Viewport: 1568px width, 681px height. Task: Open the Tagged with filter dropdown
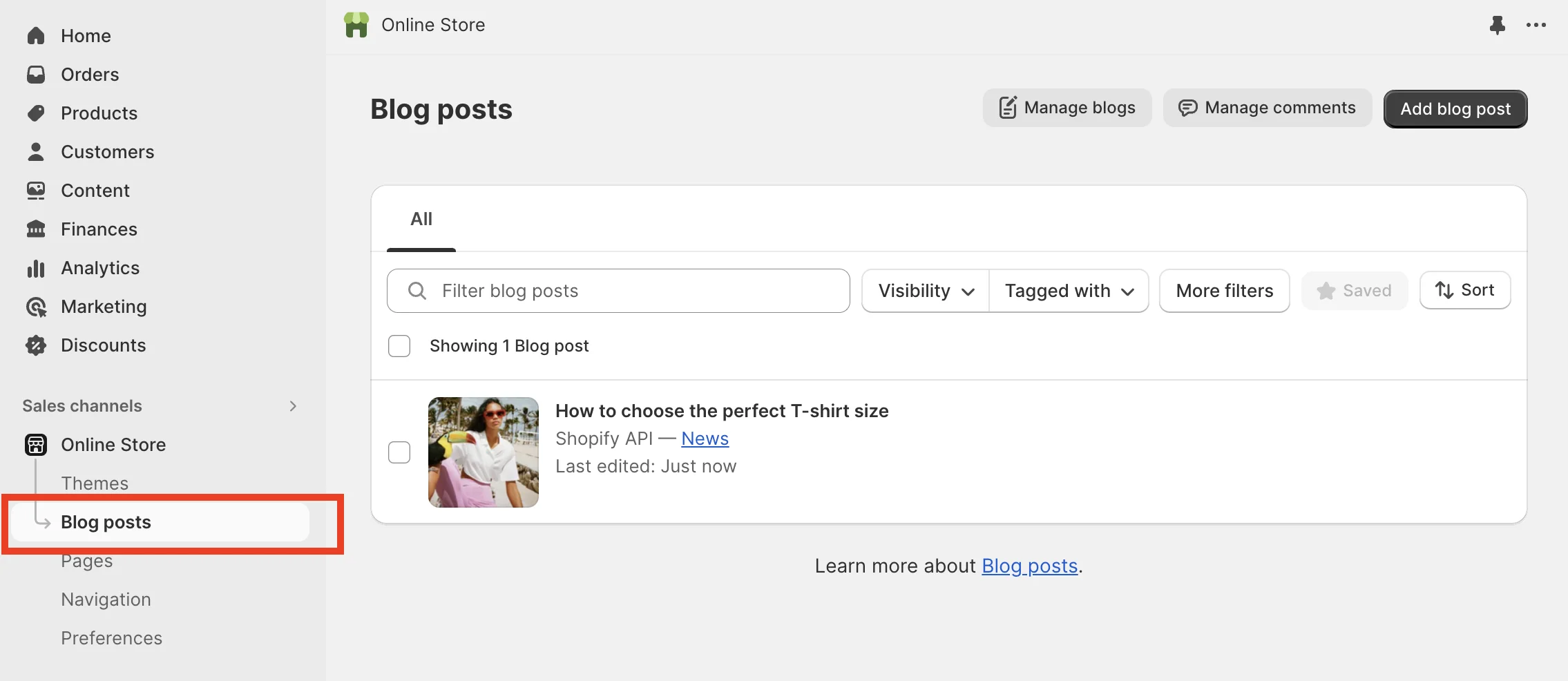[1069, 291]
